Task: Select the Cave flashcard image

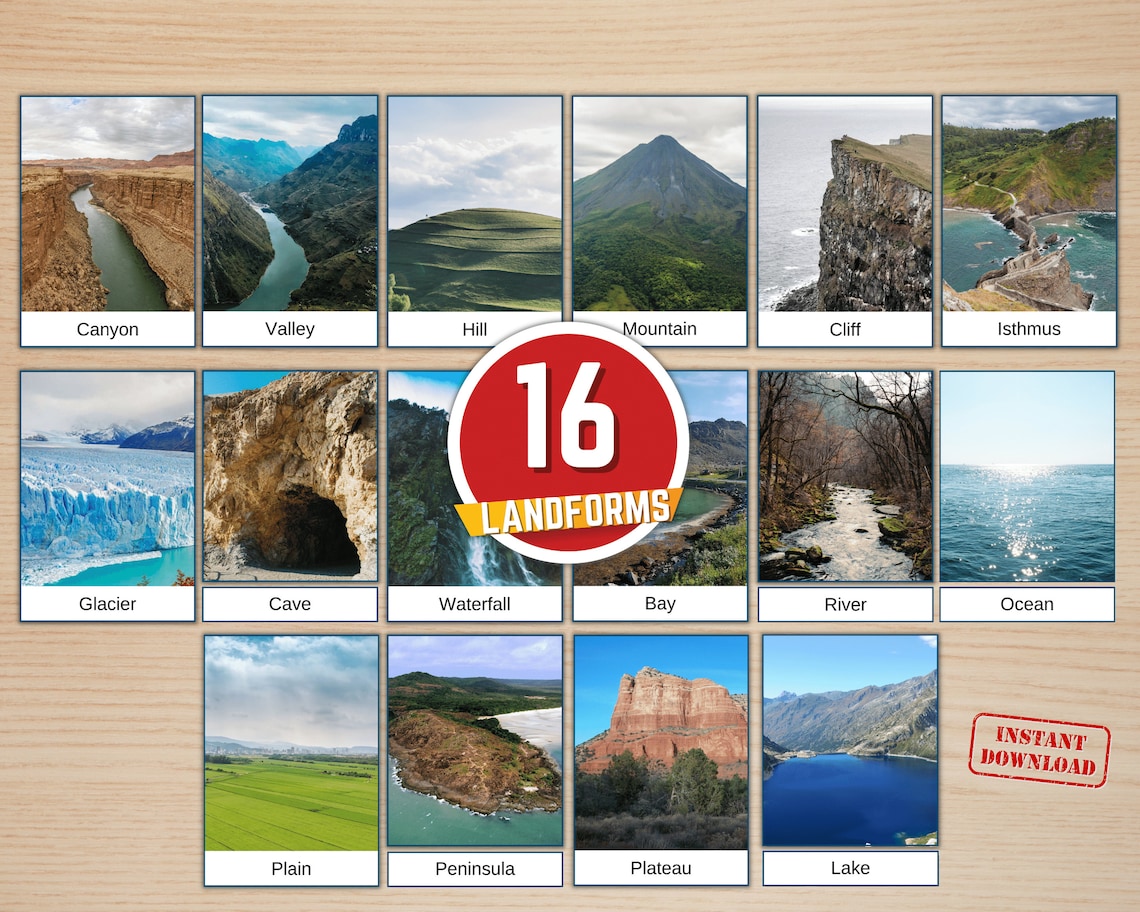Action: point(289,480)
